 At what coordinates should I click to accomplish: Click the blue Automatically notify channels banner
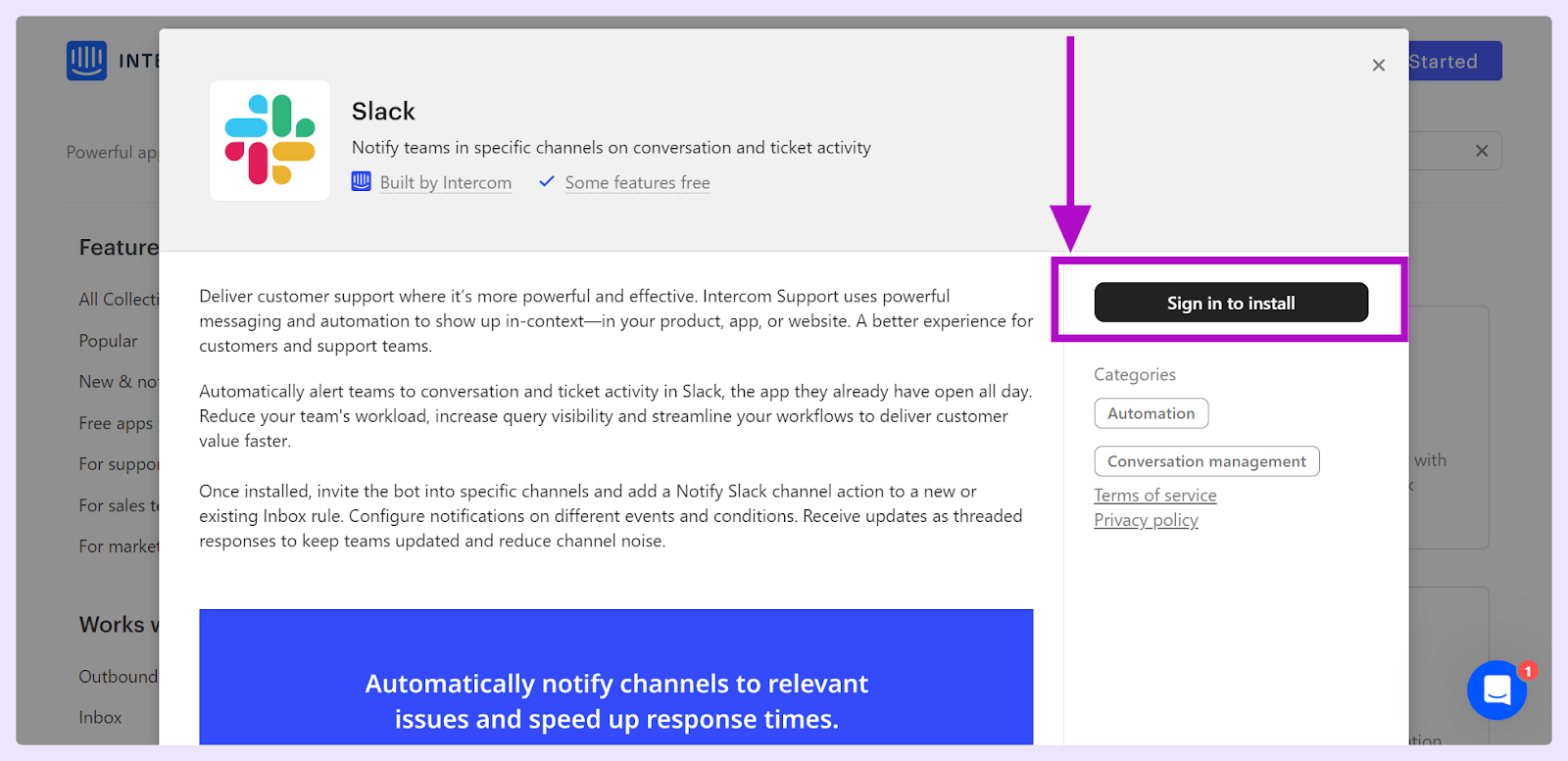coord(616,677)
